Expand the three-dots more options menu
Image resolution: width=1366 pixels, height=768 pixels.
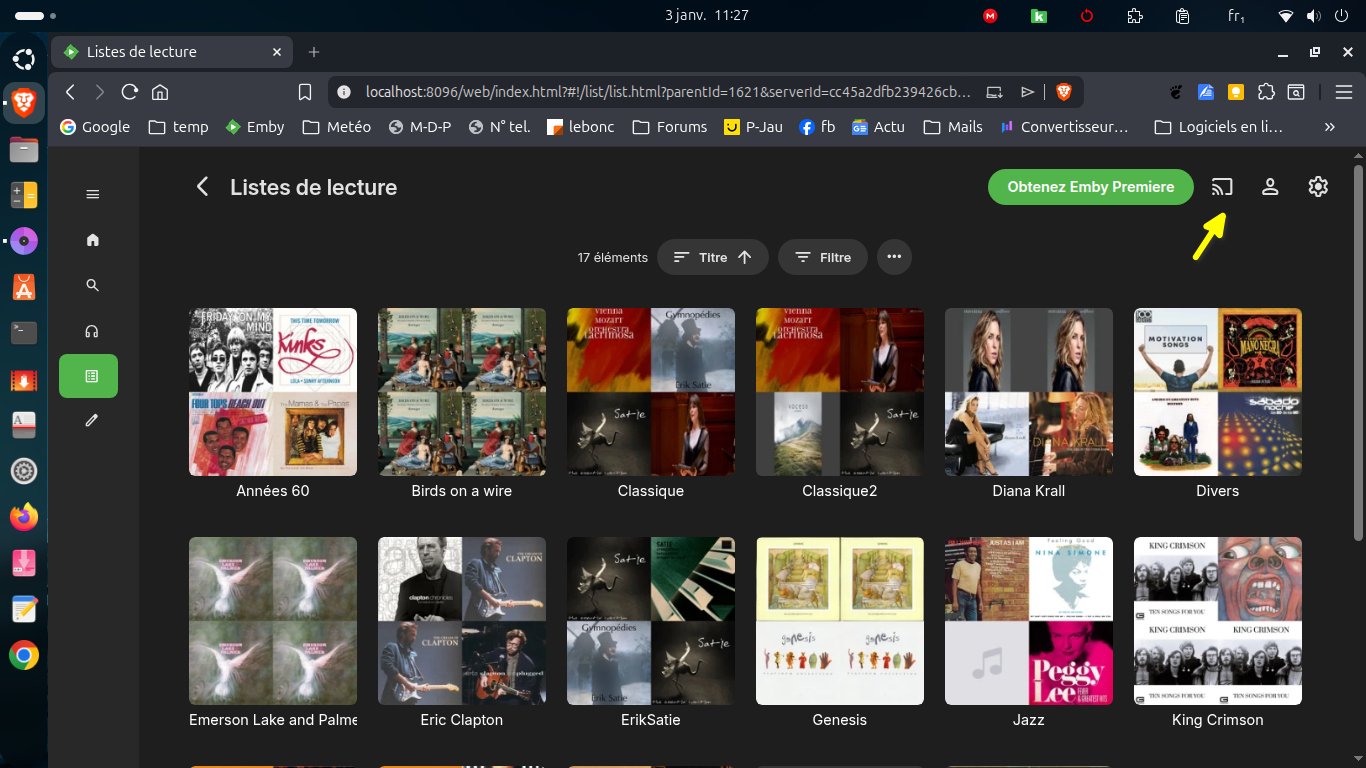tap(894, 257)
